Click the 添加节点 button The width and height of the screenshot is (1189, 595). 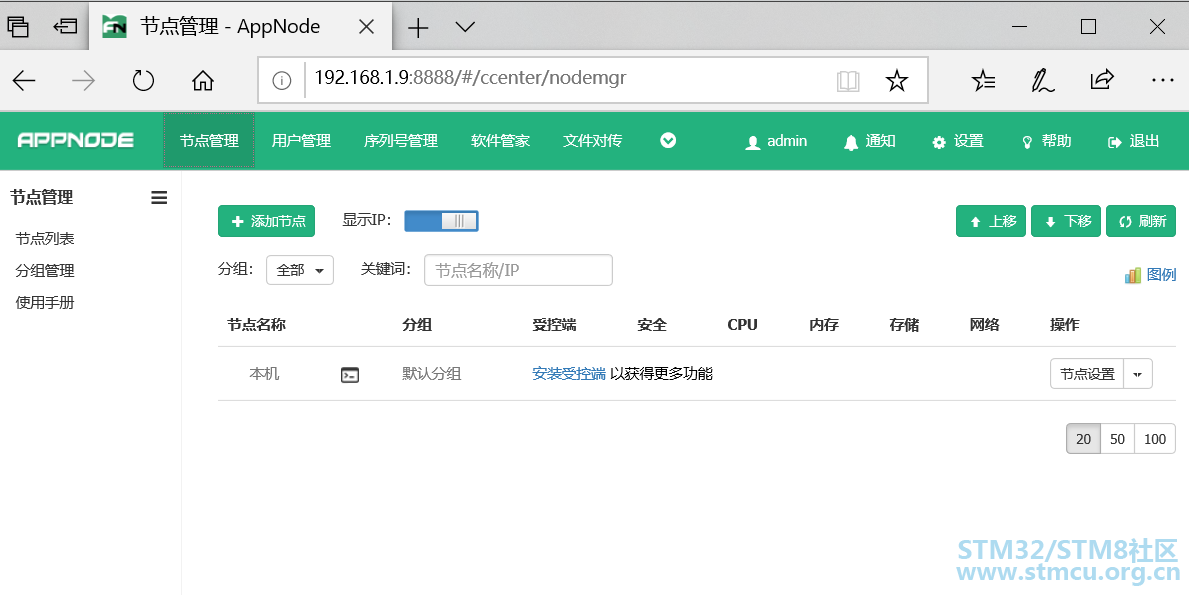point(266,221)
